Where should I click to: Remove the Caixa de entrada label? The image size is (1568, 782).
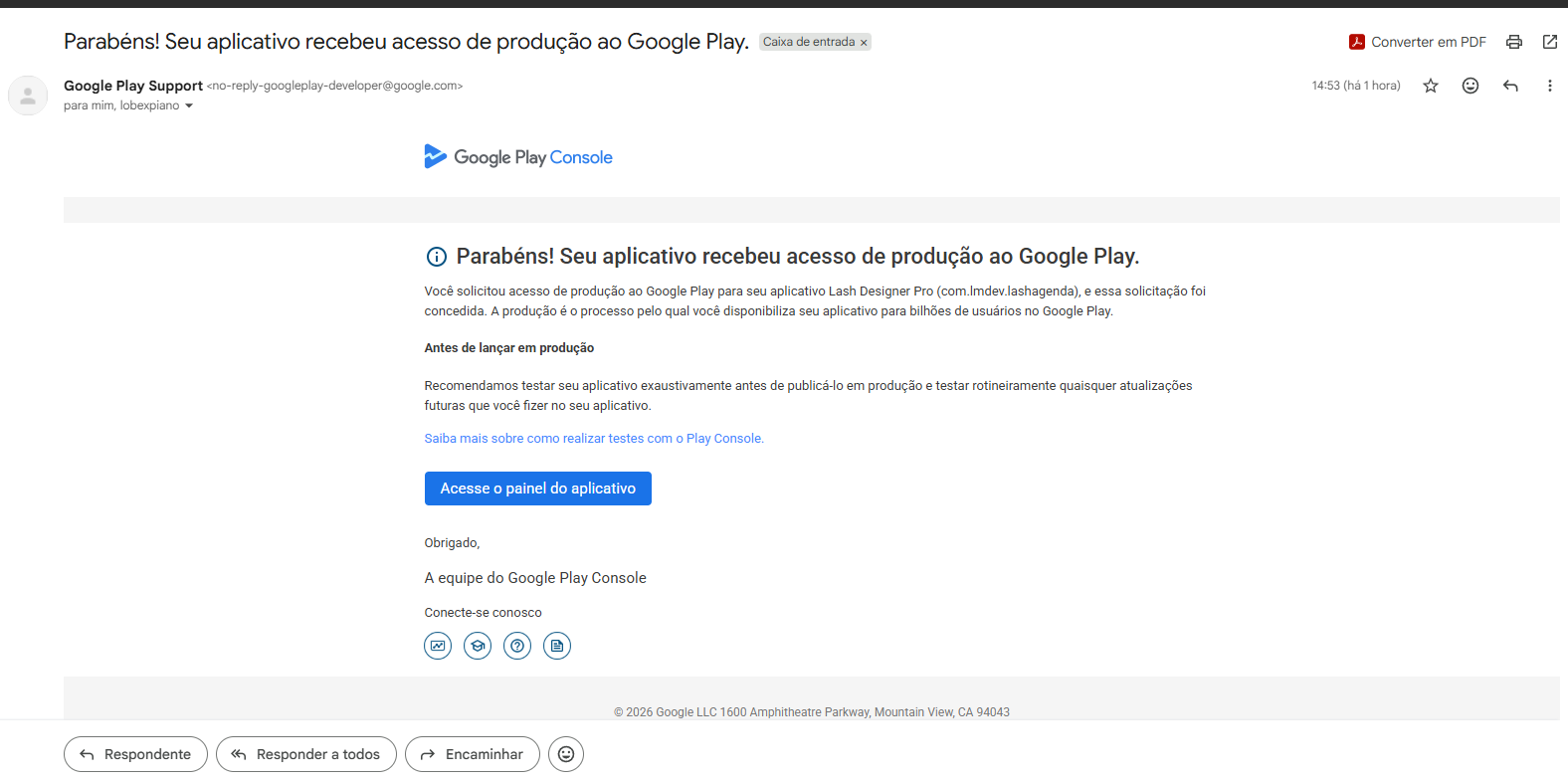(864, 42)
